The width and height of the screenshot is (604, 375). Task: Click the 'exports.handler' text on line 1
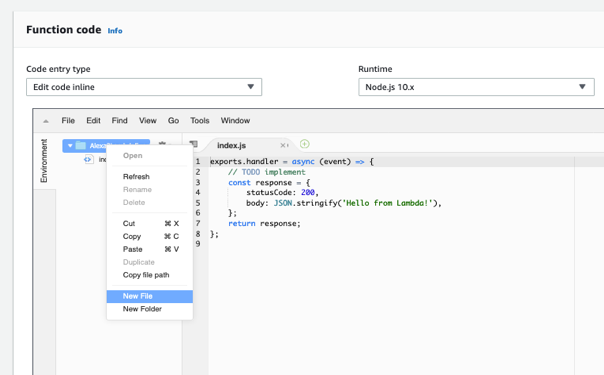coord(244,162)
